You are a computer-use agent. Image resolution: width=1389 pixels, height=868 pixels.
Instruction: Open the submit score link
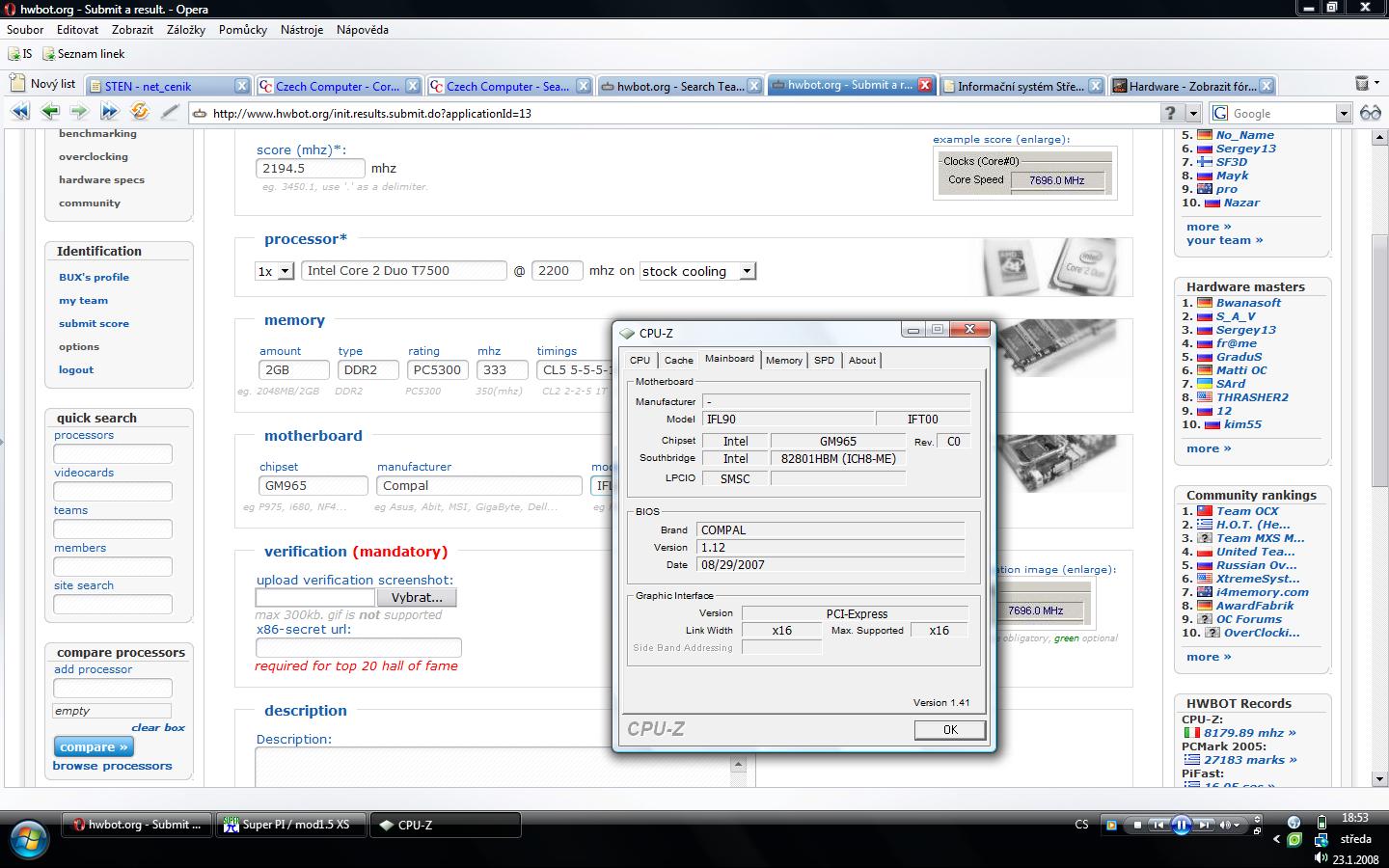(x=94, y=323)
